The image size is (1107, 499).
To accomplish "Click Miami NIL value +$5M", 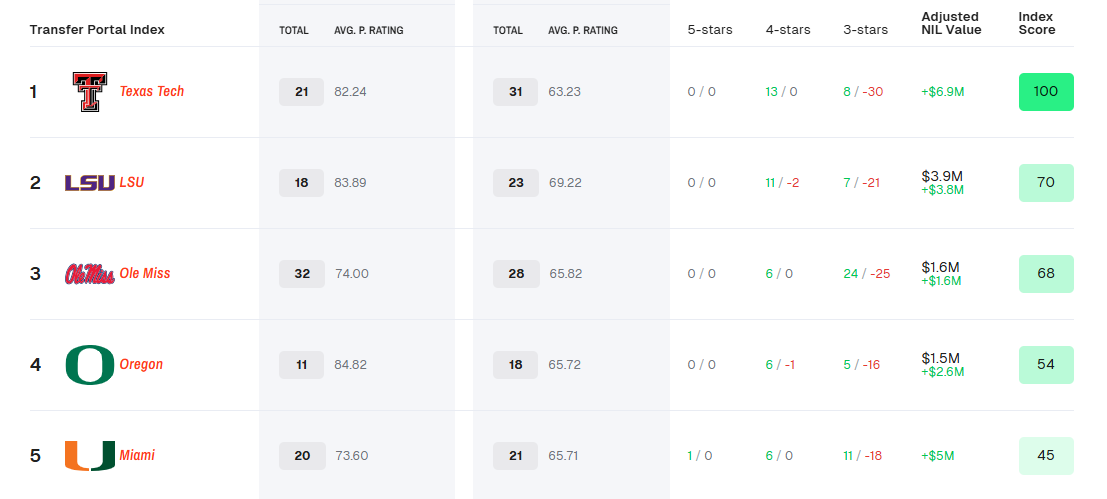I will point(938,456).
